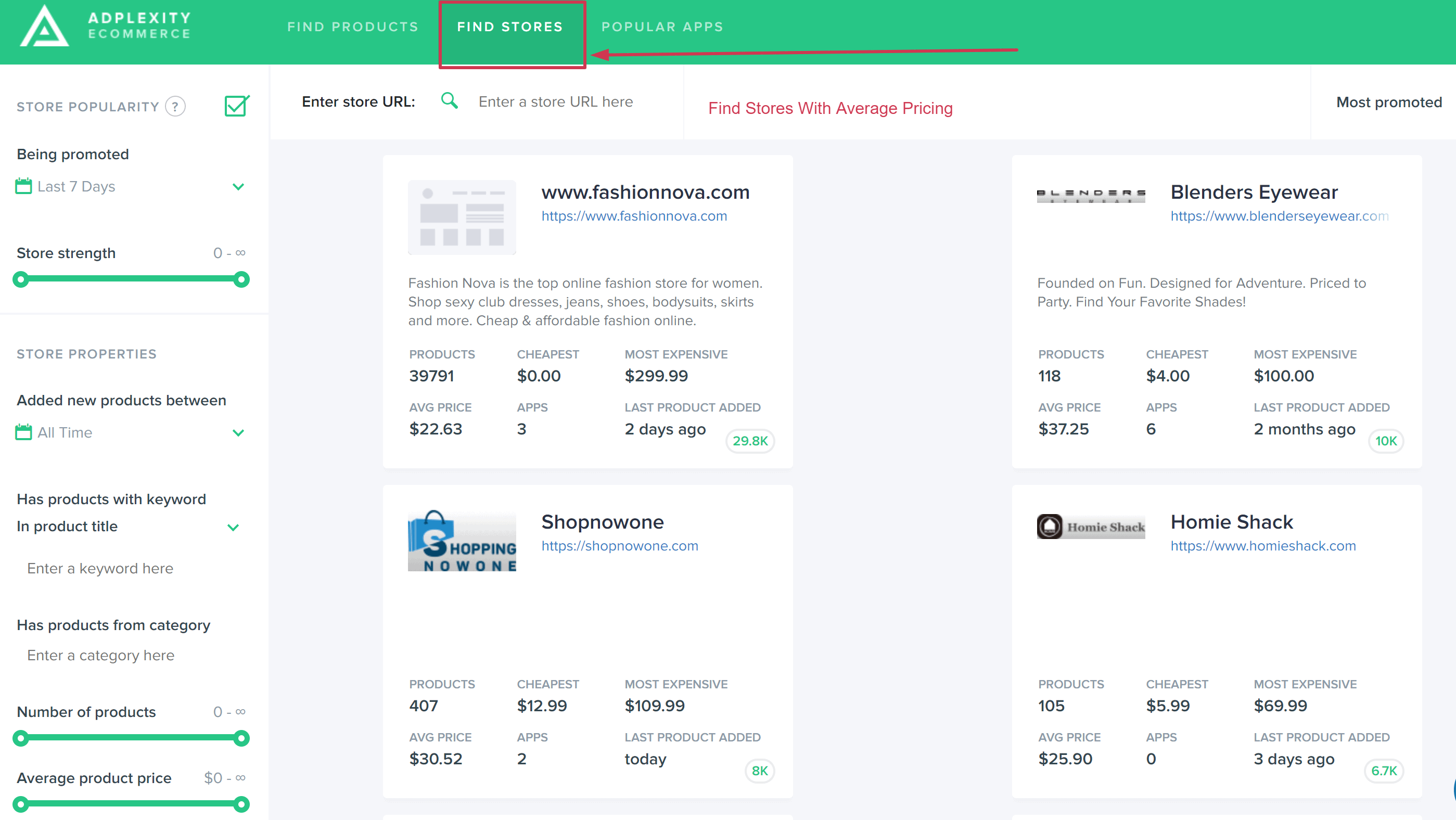
Task: Open the Popular Apps tab
Action: coord(662,27)
